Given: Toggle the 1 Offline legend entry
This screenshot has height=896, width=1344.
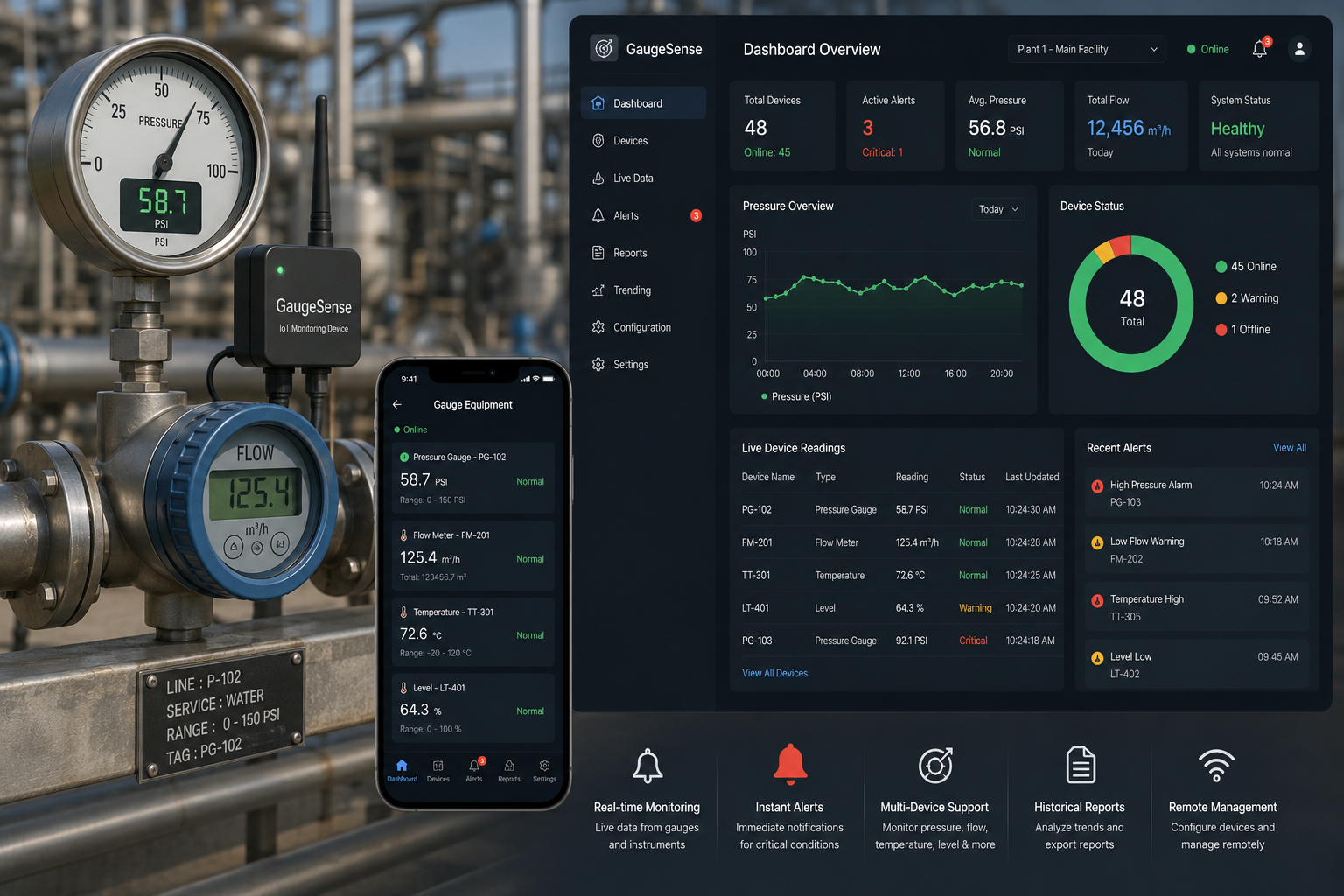Looking at the screenshot, I should pyautogui.click(x=1243, y=330).
